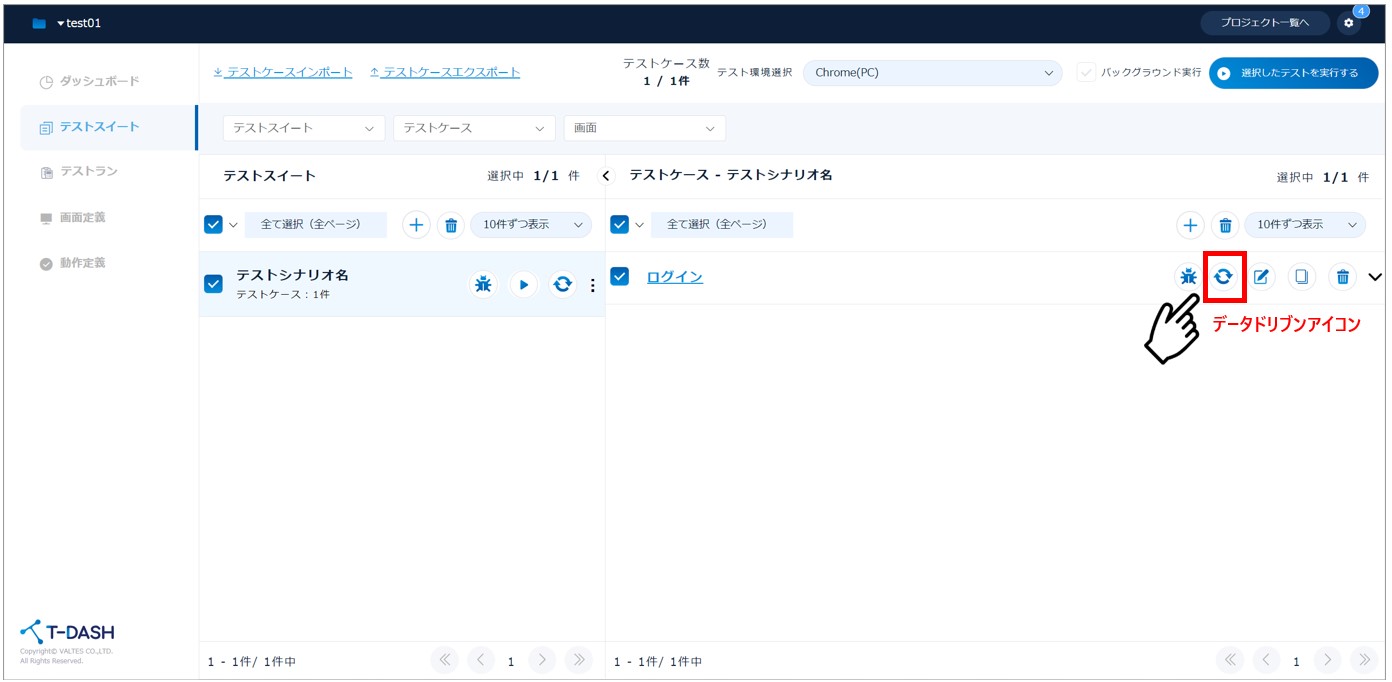
Task: Open three-dot menu for テストシナリオ名 suite
Action: [x=592, y=285]
